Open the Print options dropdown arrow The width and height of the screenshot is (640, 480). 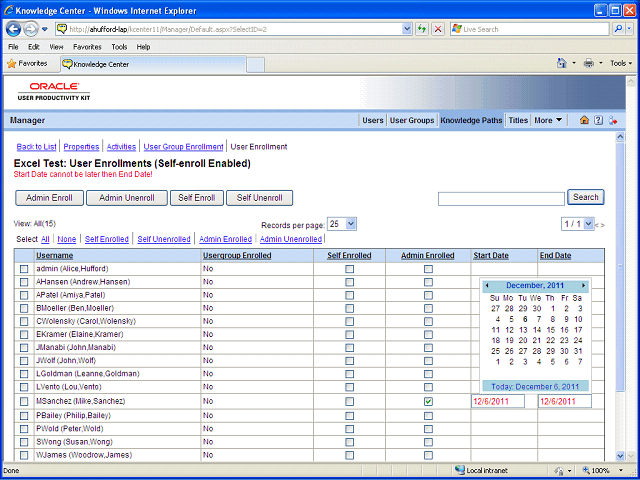(600, 63)
